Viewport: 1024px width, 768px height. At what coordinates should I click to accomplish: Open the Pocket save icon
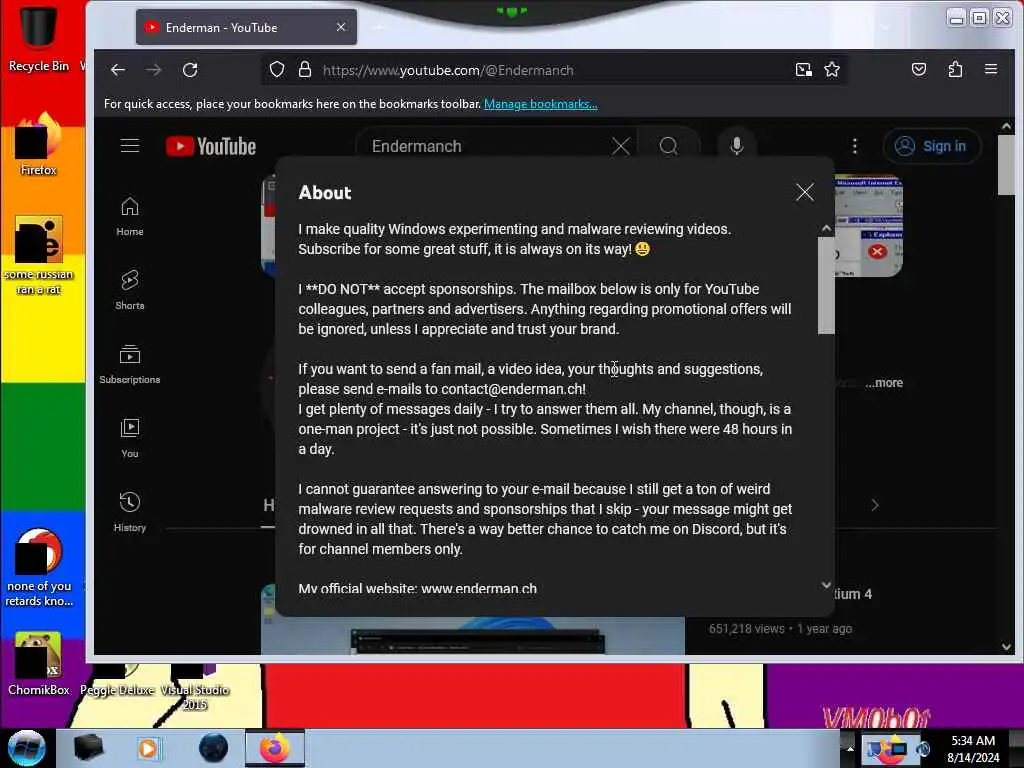[x=919, y=69]
